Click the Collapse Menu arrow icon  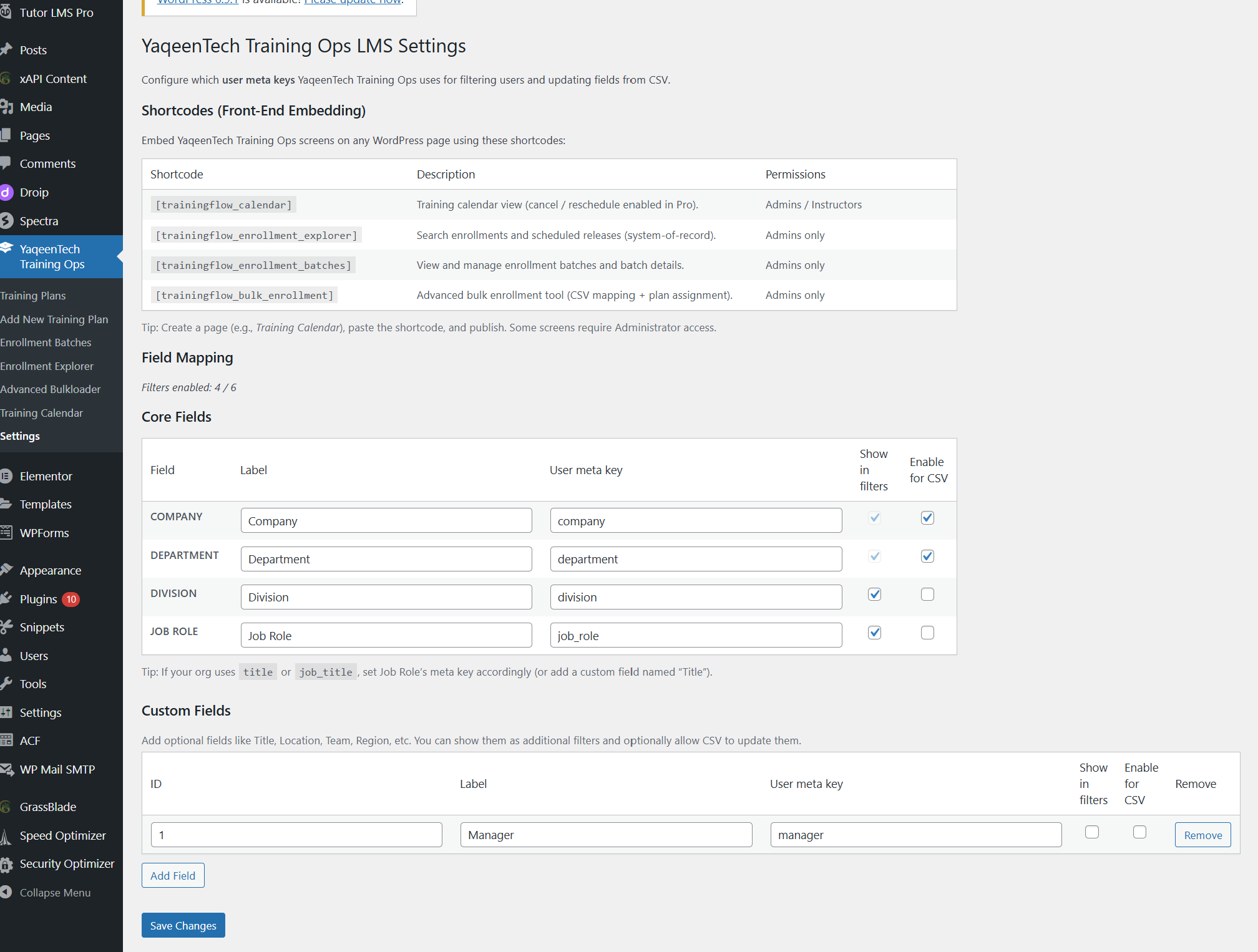[x=6, y=893]
